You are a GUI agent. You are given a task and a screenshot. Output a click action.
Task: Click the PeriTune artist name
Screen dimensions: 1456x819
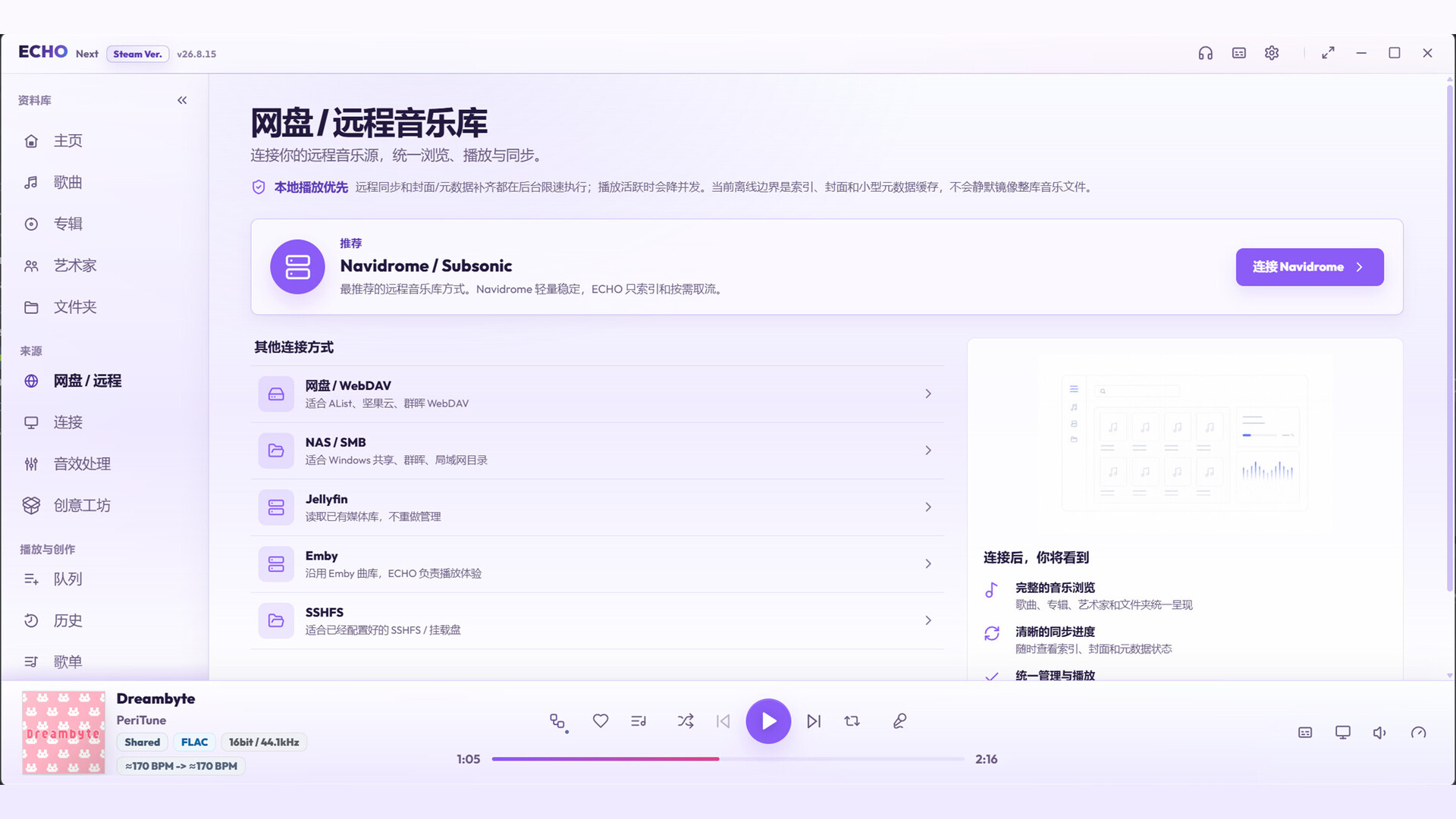[141, 720]
